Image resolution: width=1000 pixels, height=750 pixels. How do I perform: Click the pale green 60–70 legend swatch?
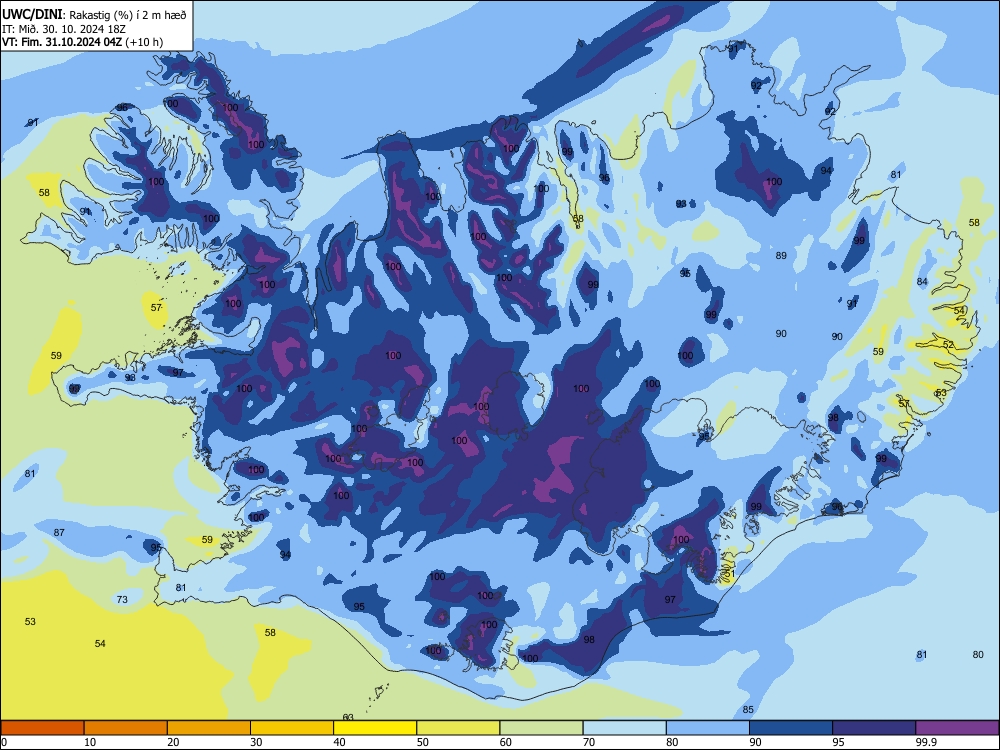(x=541, y=728)
